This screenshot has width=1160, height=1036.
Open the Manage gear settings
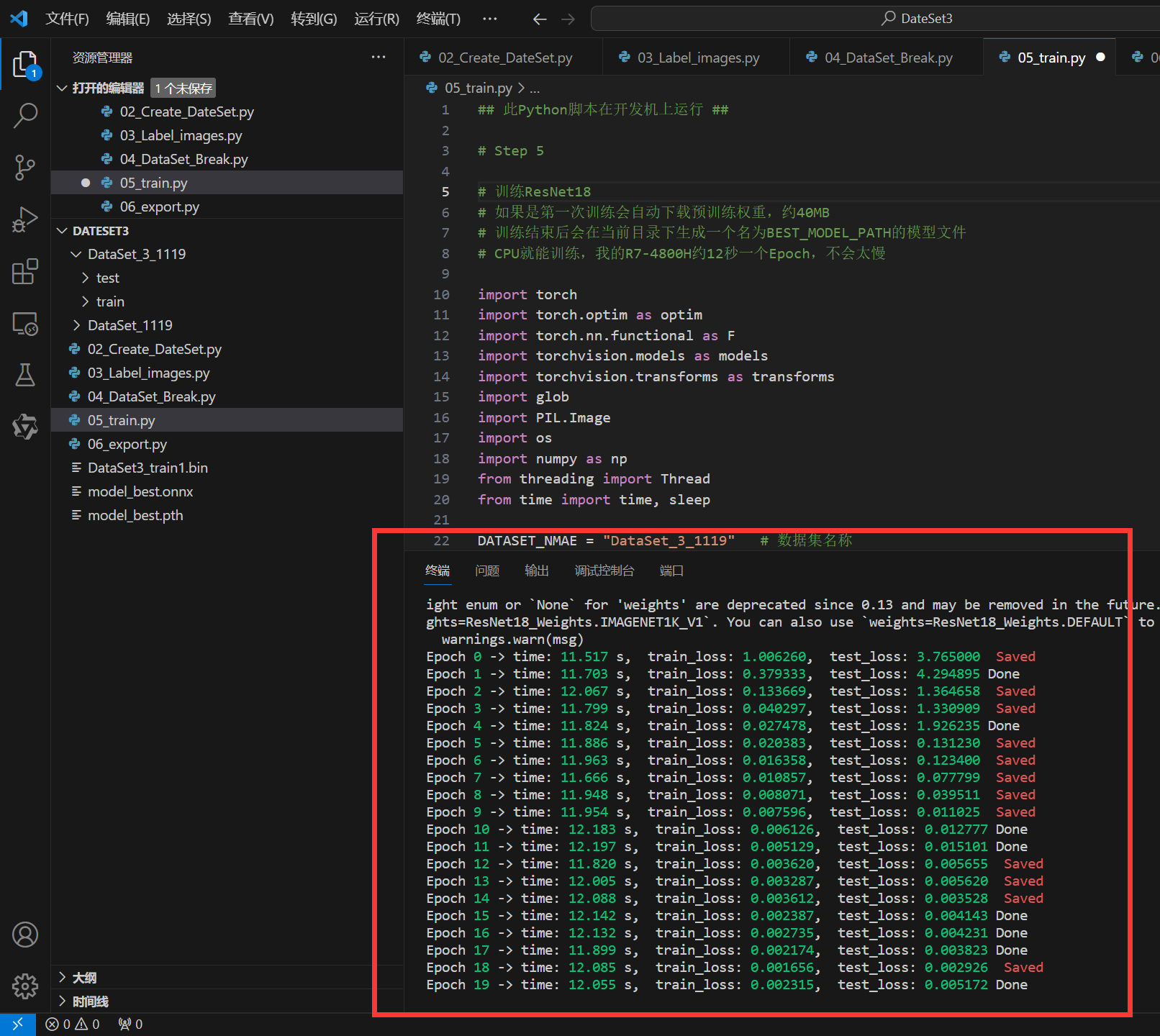(x=25, y=986)
